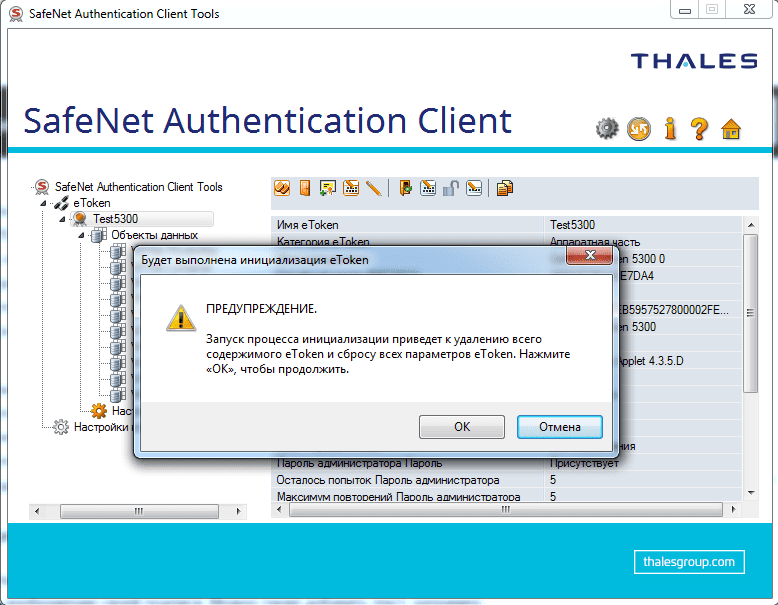The height and width of the screenshot is (605, 778).
Task: Select the Настройки tree item
Action: [101, 427]
